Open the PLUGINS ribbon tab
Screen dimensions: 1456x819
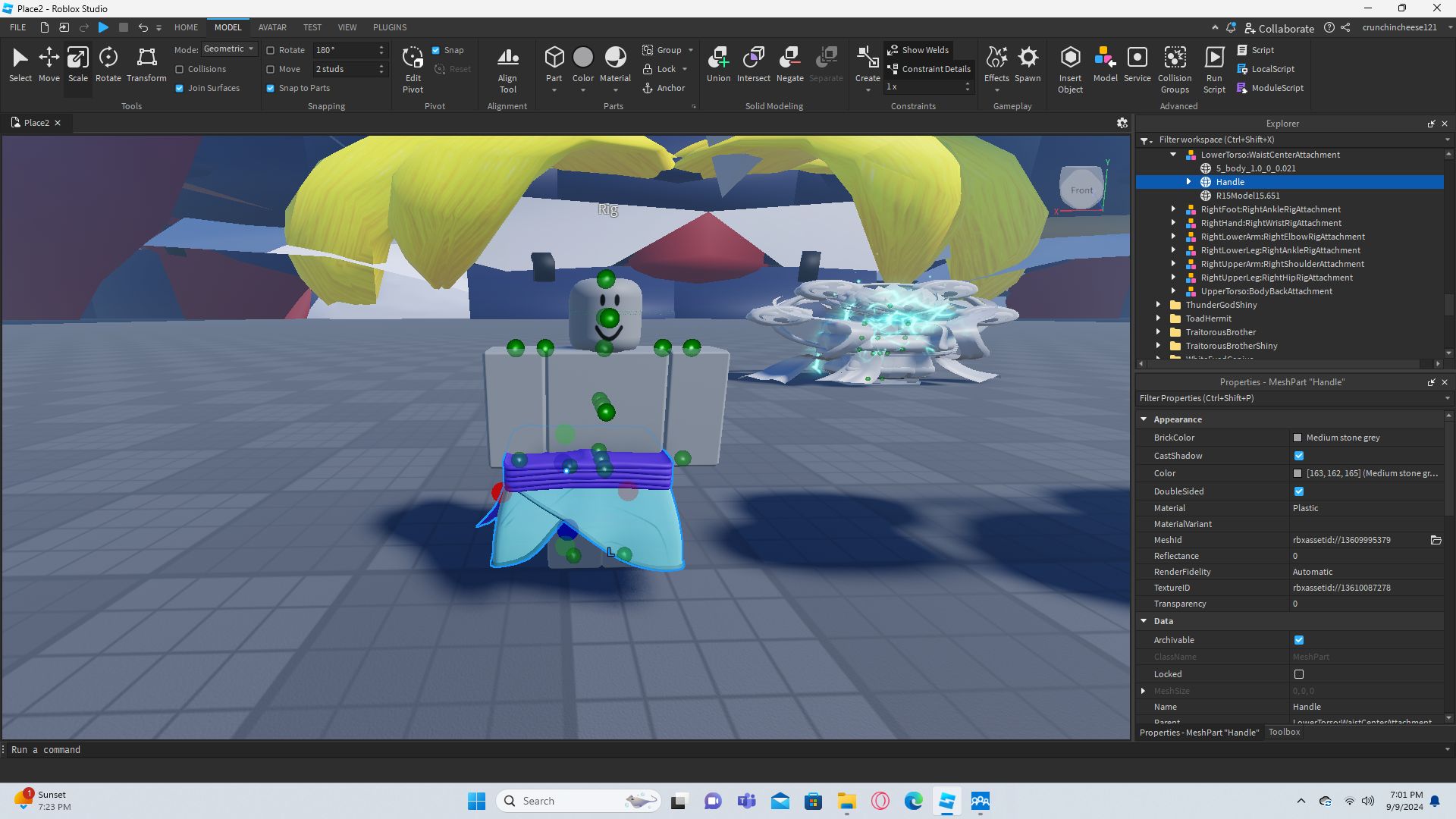tap(390, 27)
